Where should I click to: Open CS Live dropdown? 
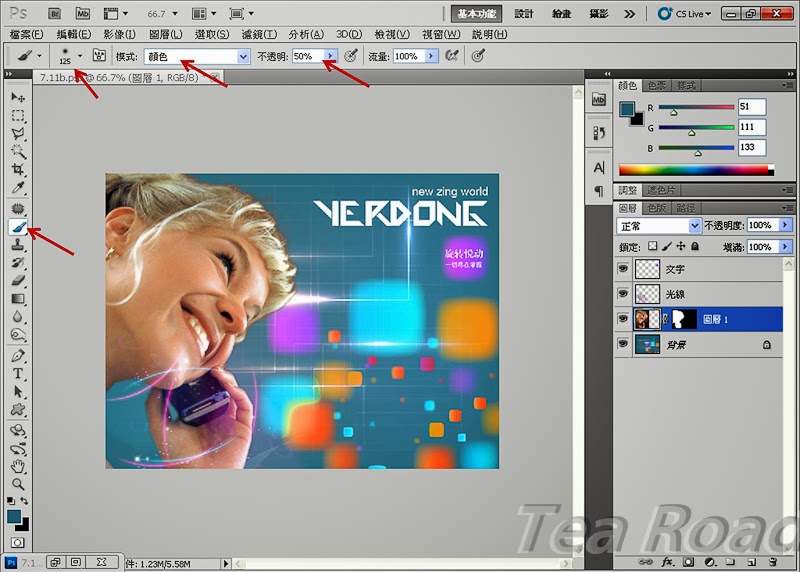[x=685, y=14]
